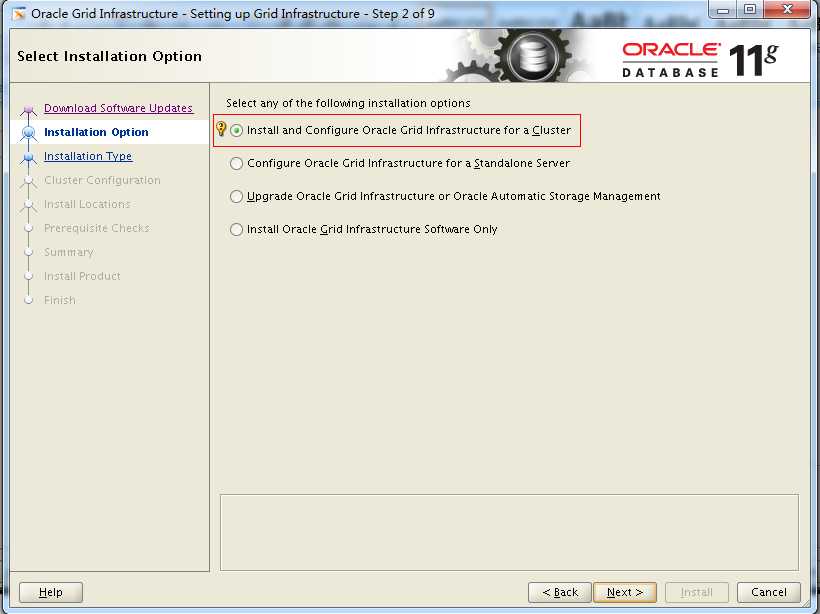Screen dimensions: 820x614
Task: Click the empty message text area
Action: click(x=509, y=532)
